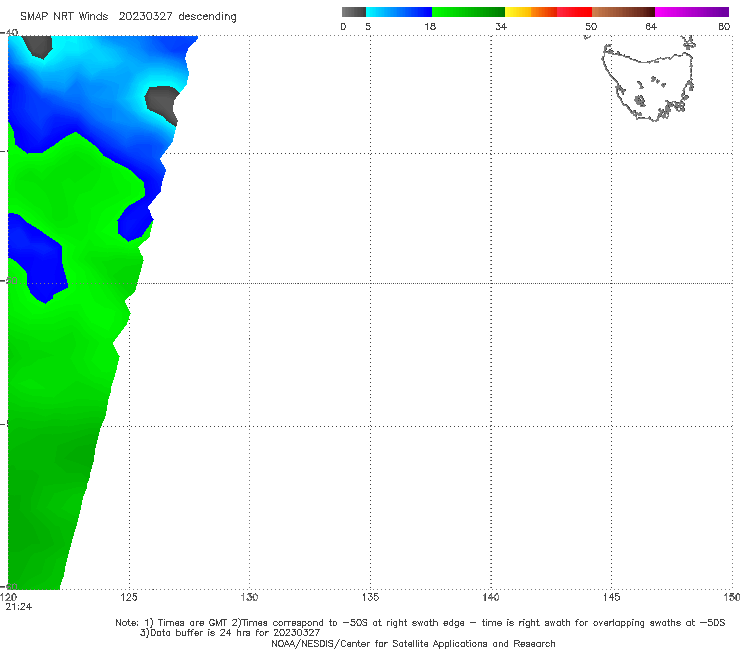
Task: Click the longitude label '130'
Action: pos(249,597)
